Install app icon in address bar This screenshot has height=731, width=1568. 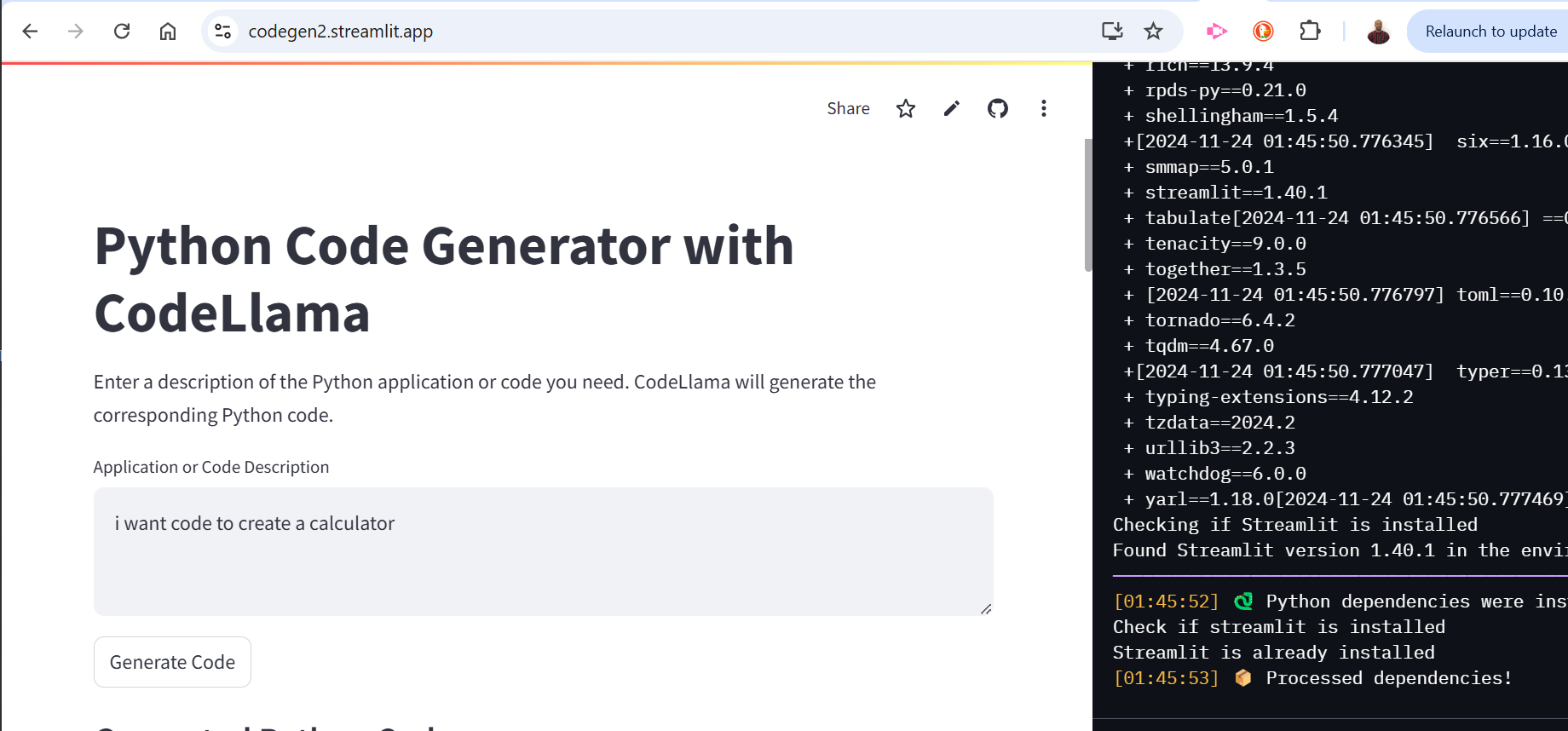(1112, 32)
